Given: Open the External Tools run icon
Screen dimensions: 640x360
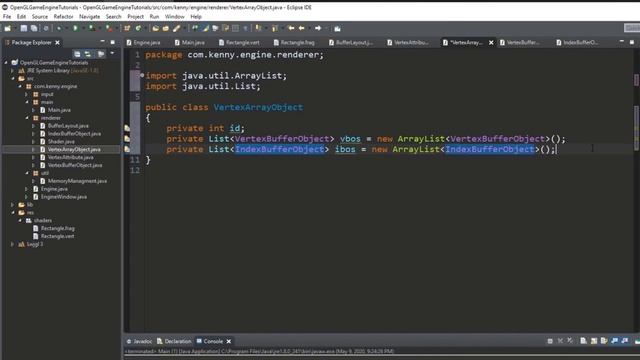Looking at the screenshot, I should (109, 28).
